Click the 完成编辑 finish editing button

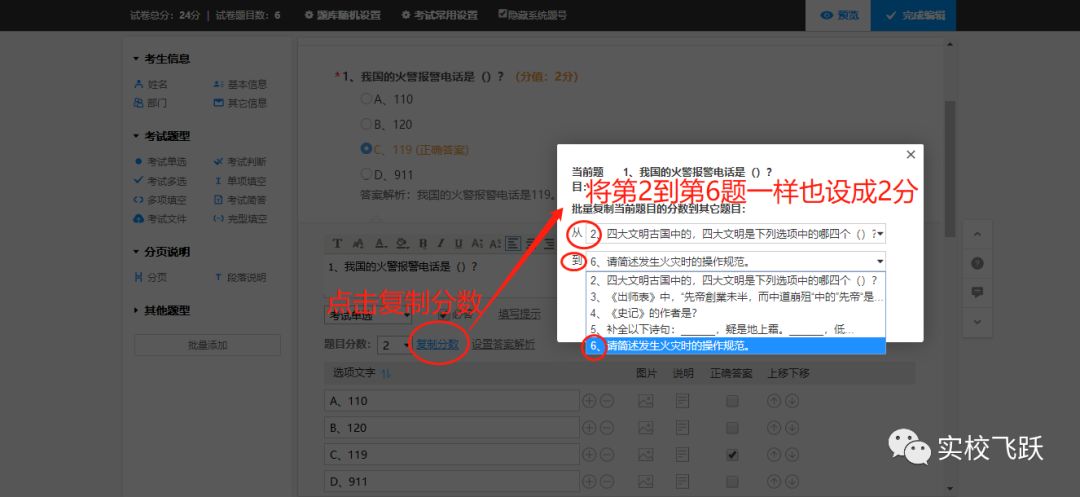[x=913, y=15]
